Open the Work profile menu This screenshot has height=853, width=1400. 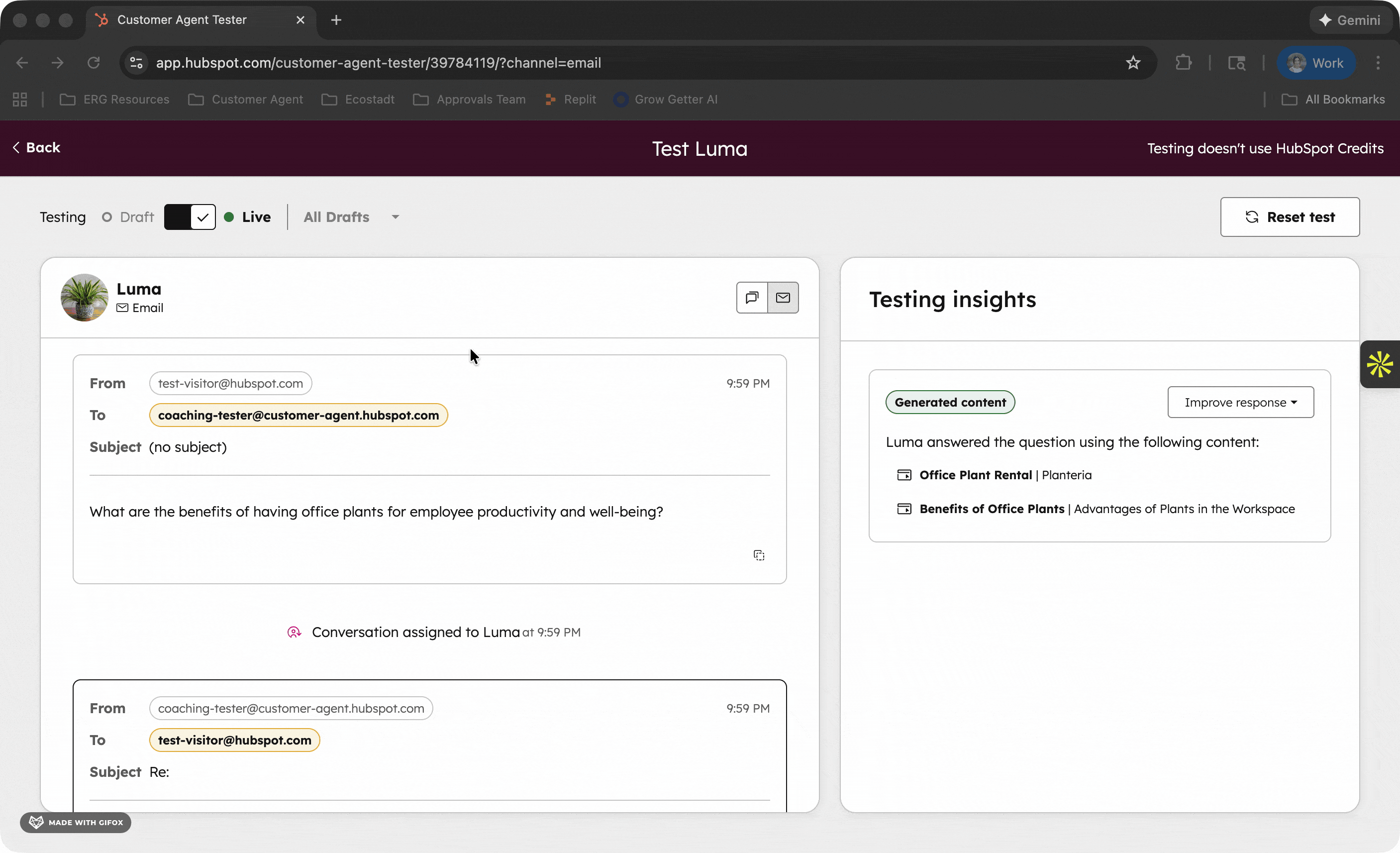pos(1316,63)
